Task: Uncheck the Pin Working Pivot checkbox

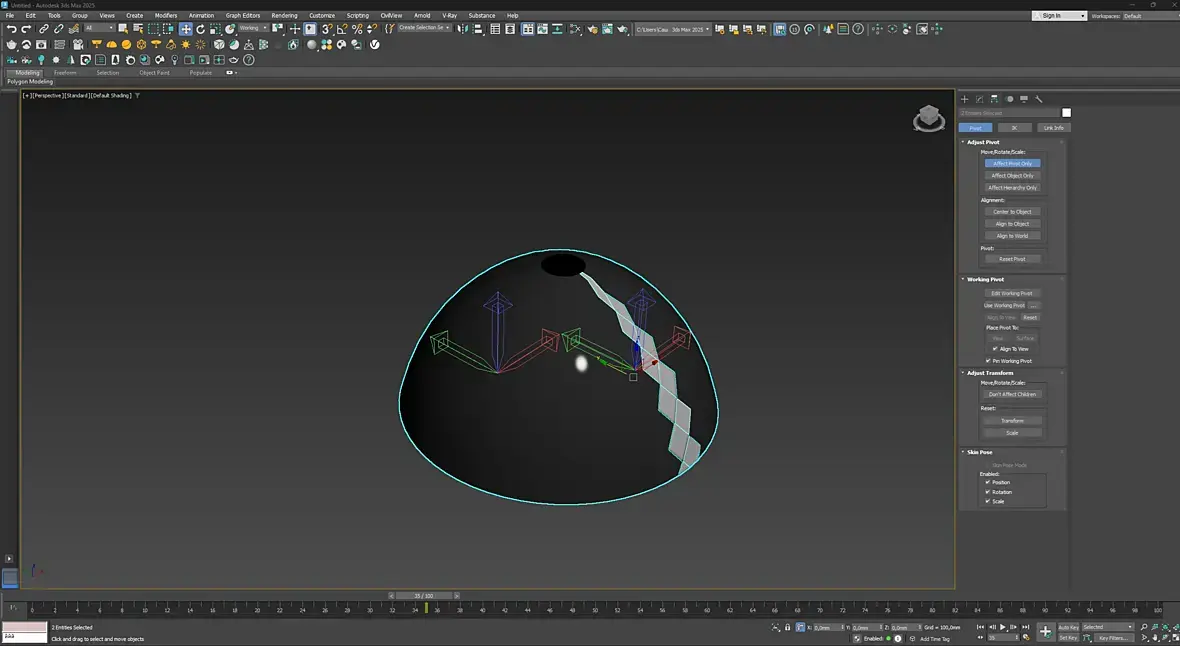Action: click(x=988, y=361)
